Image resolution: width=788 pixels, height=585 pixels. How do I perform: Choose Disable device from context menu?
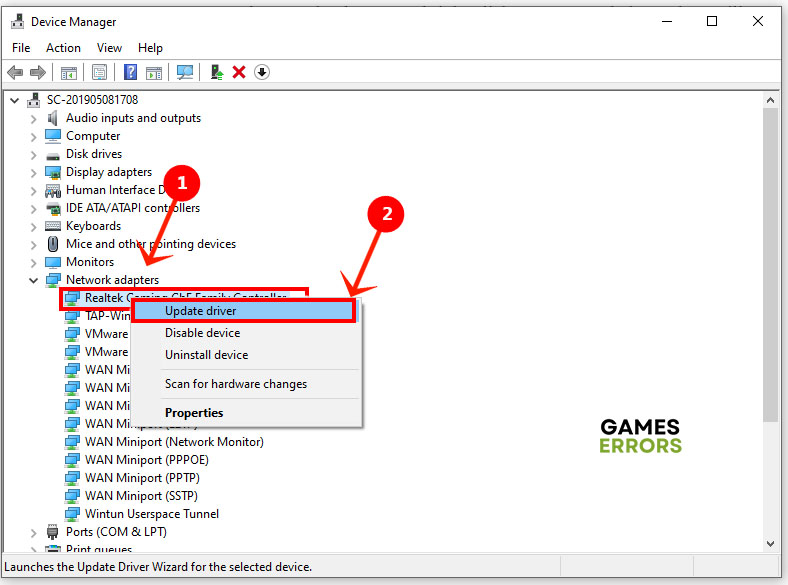tap(246, 333)
